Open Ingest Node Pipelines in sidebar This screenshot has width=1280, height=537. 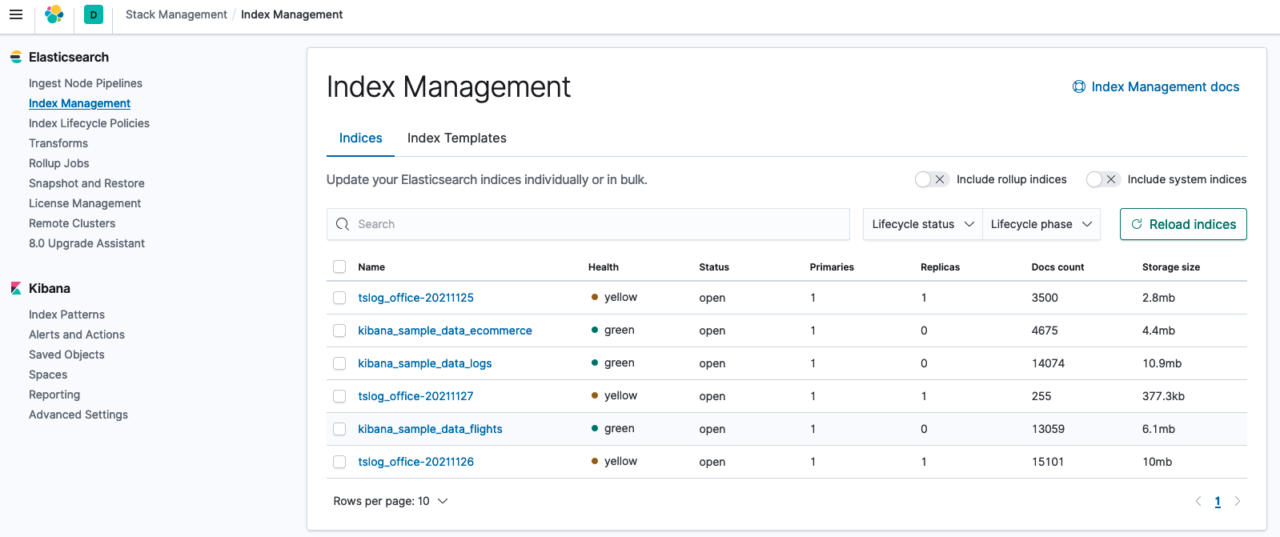(86, 83)
